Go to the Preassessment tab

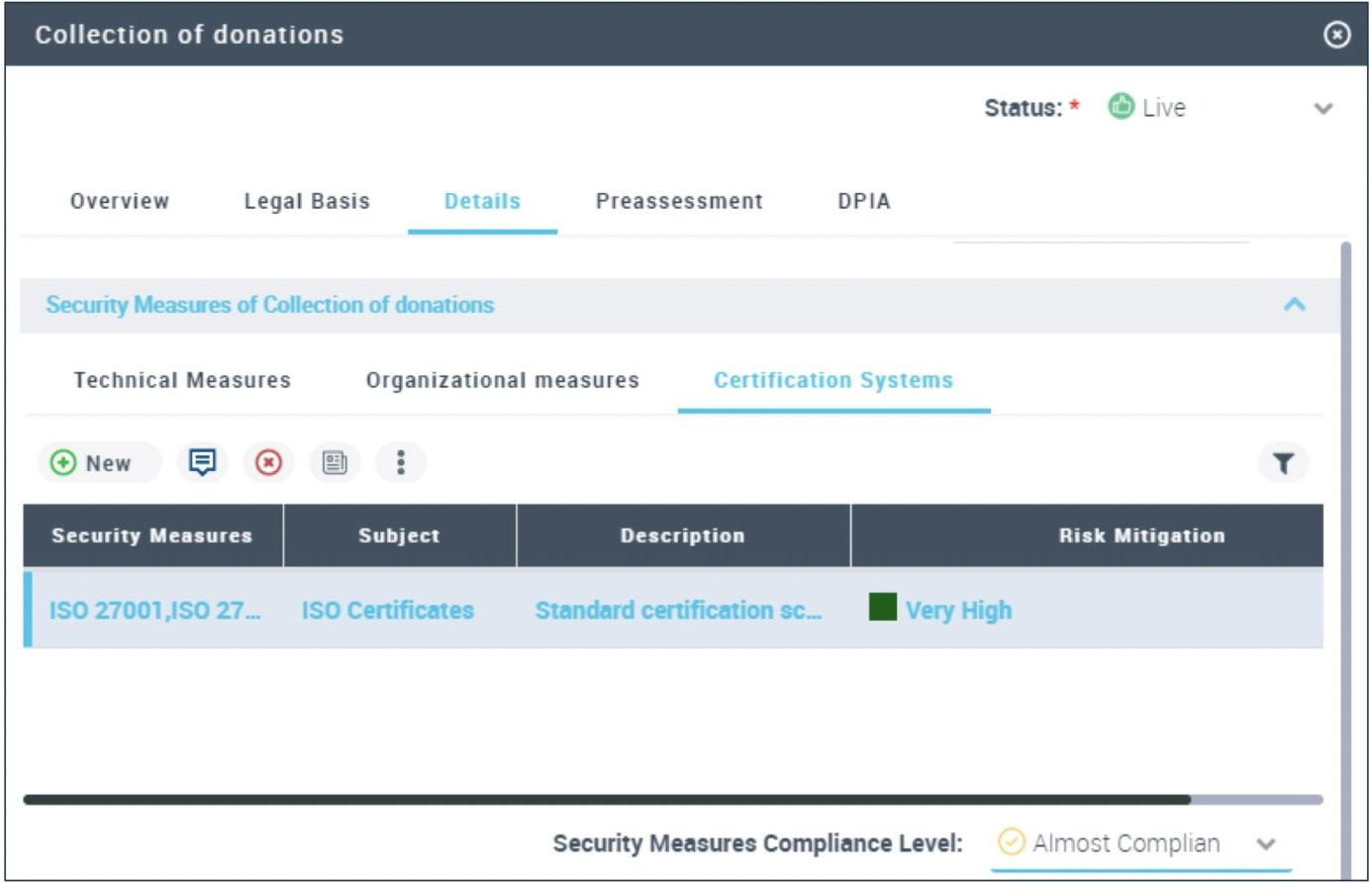point(679,201)
